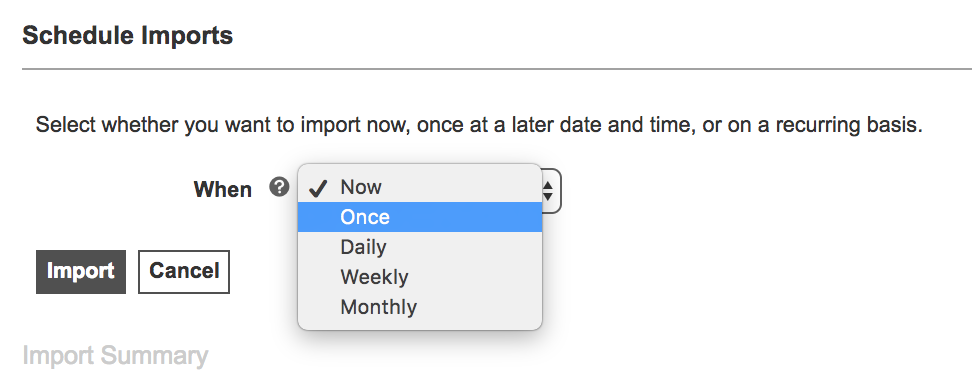Click the down arrow of When selector
The image size is (972, 382).
[x=548, y=197]
